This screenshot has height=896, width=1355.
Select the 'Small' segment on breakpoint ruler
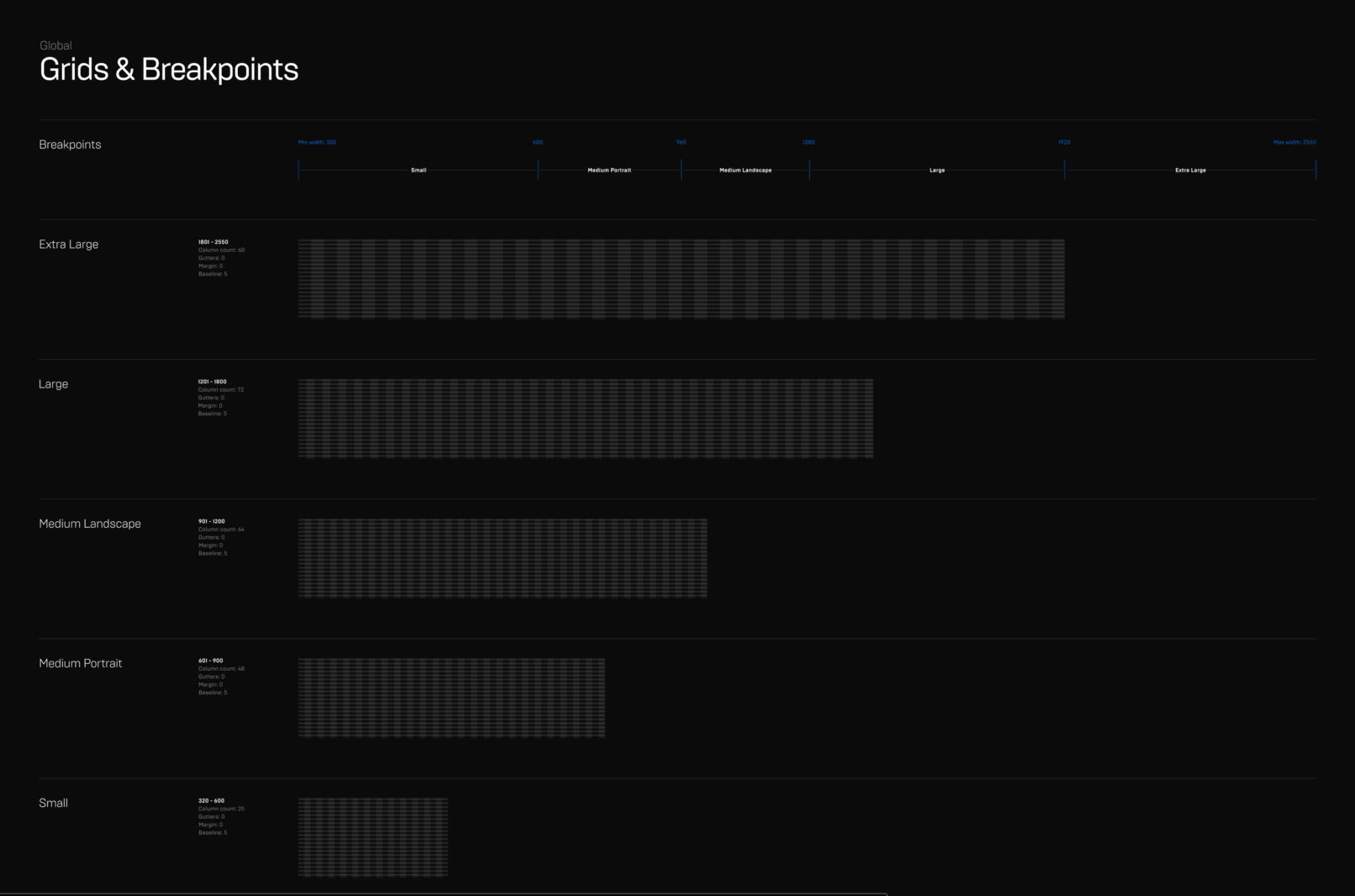pyautogui.click(x=419, y=170)
